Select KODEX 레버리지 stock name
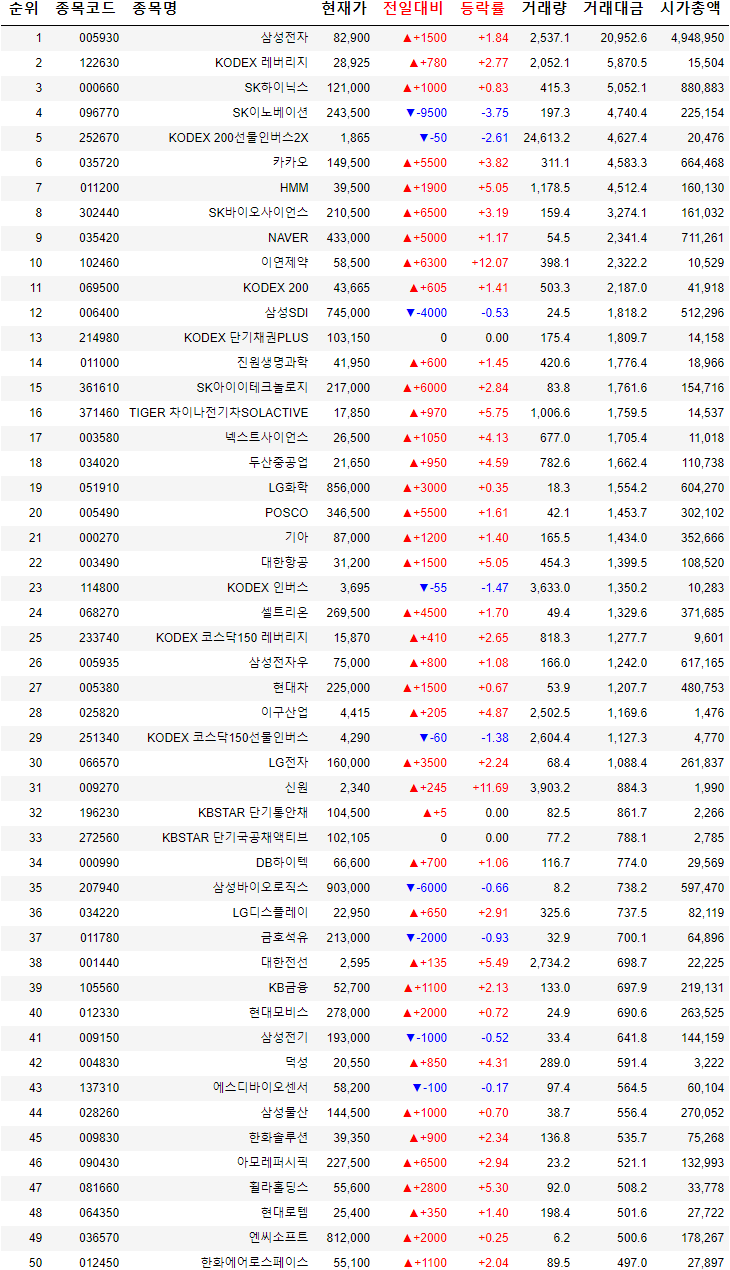The width and height of the screenshot is (730, 1270). 262,63
